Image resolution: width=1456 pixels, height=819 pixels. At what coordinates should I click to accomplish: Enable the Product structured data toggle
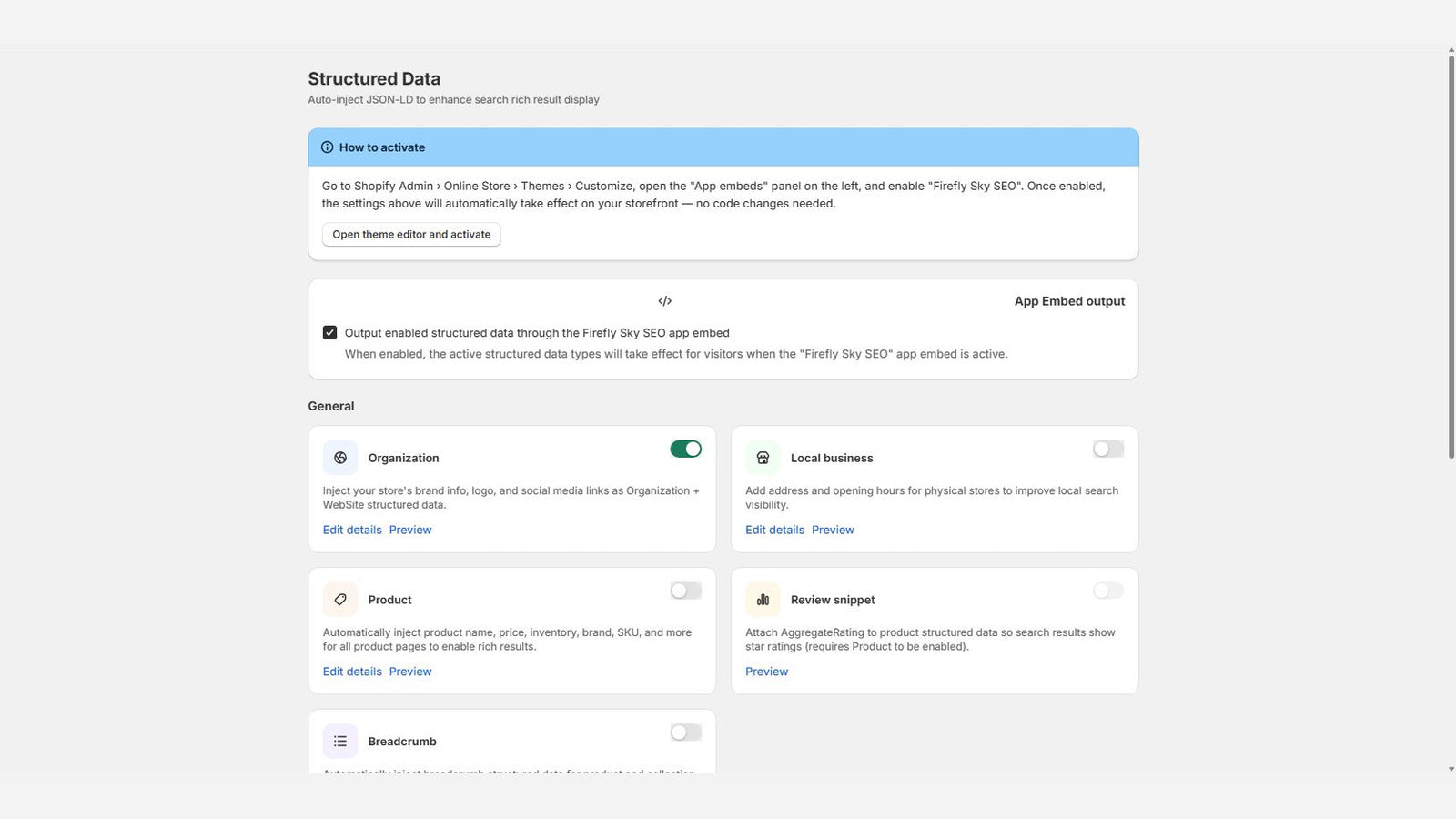[x=686, y=591]
